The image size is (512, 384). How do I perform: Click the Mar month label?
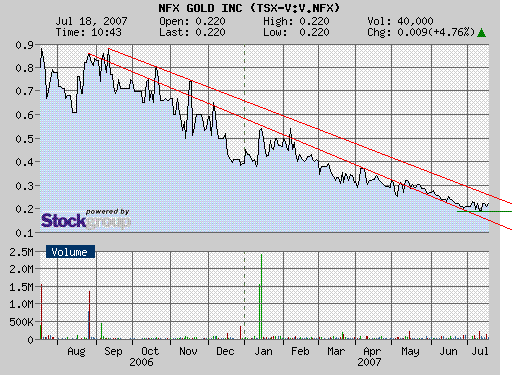(336, 351)
